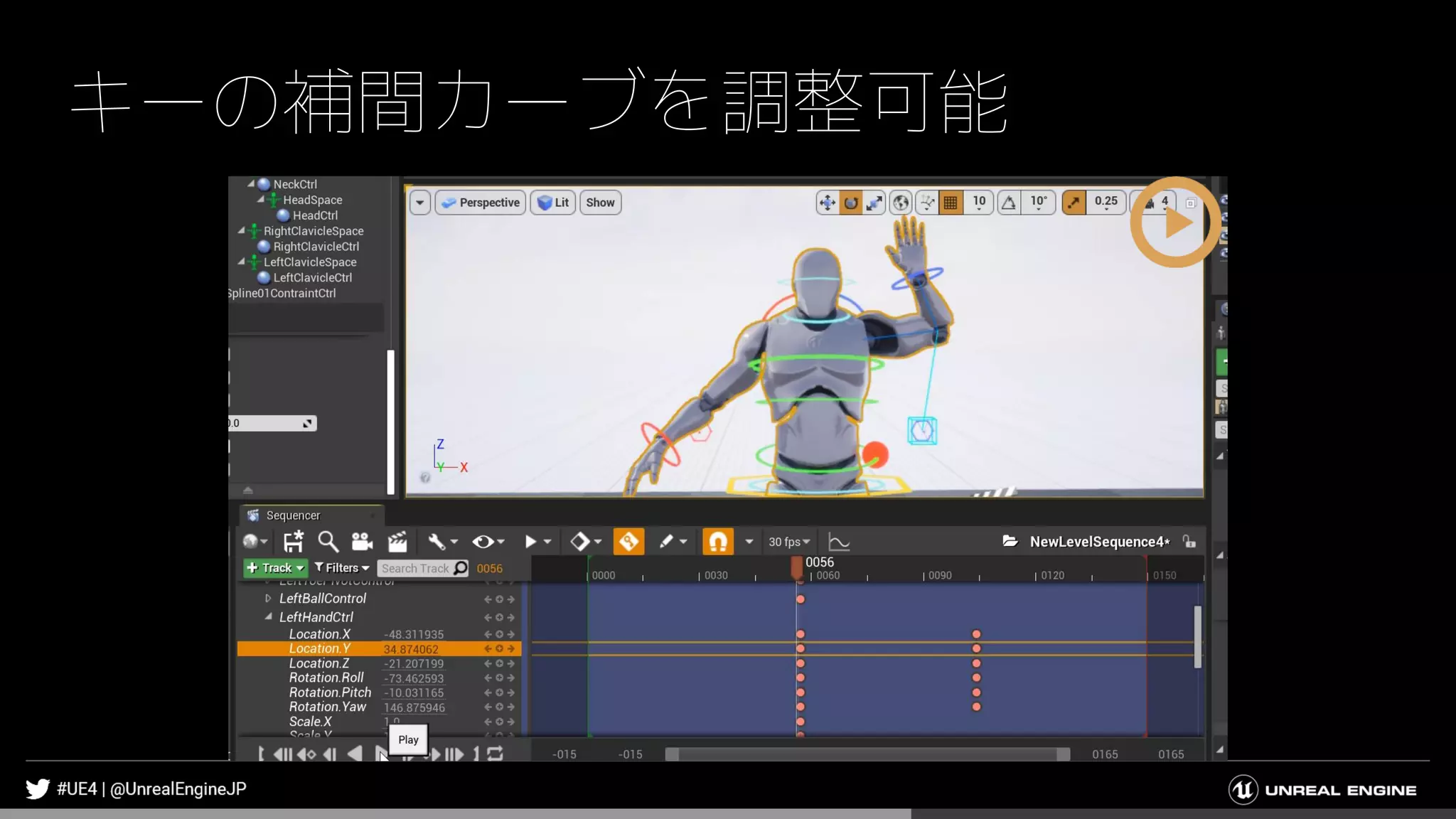Click Sequencer world actor icon
Screen dimensions: 1456x819
[255, 542]
